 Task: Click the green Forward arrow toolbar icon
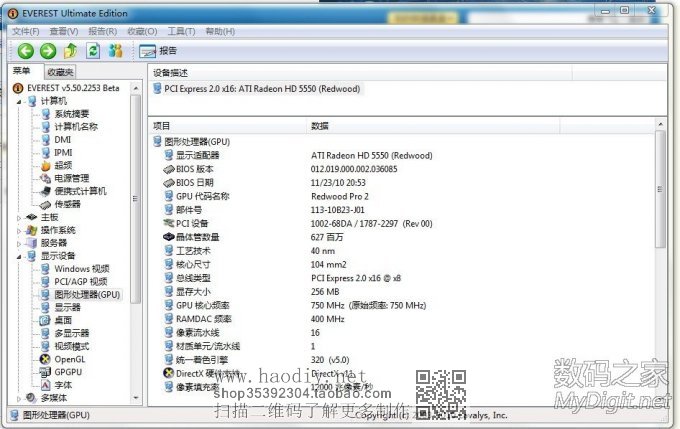(48, 51)
